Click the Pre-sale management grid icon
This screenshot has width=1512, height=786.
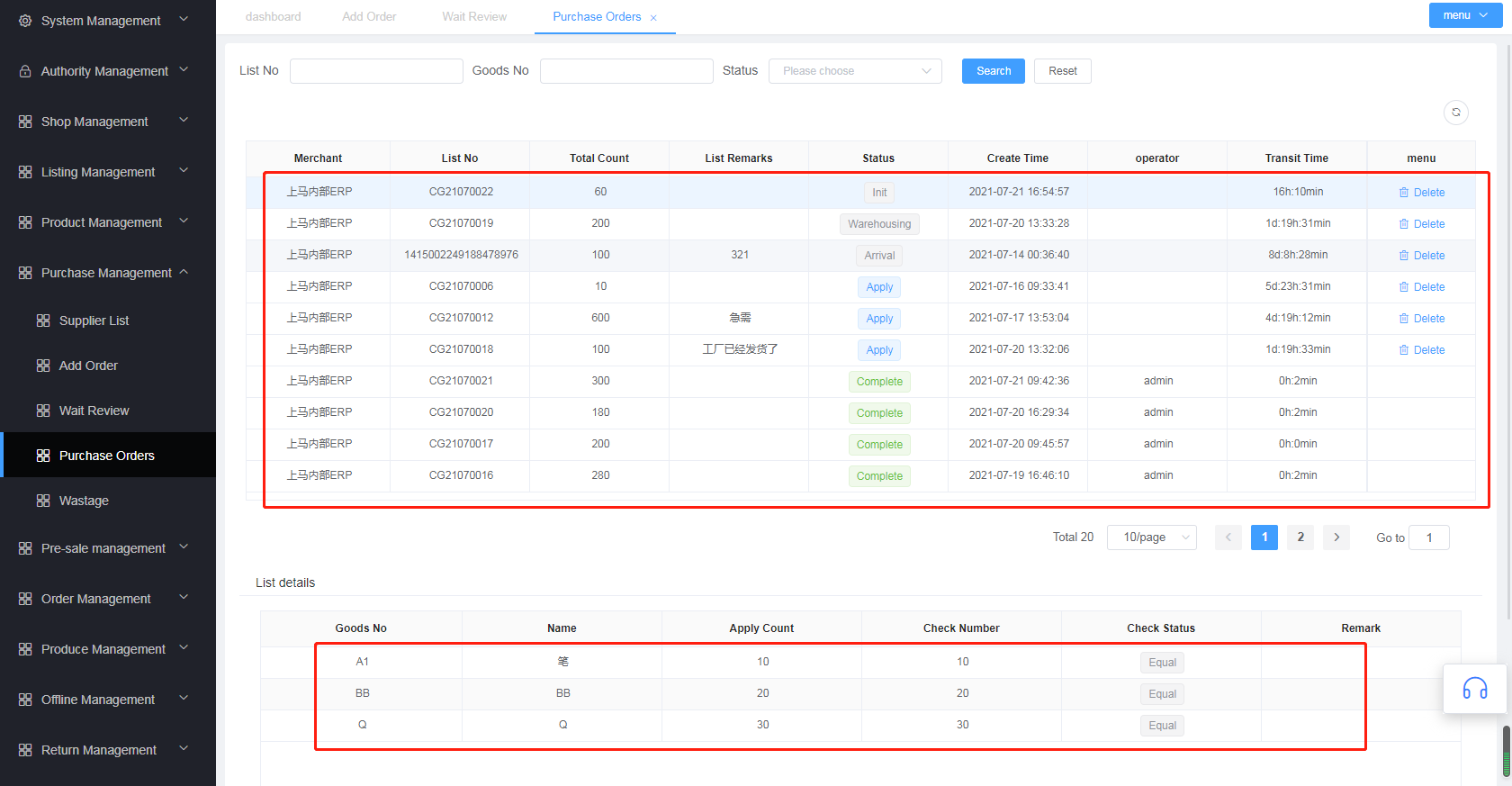tap(25, 548)
